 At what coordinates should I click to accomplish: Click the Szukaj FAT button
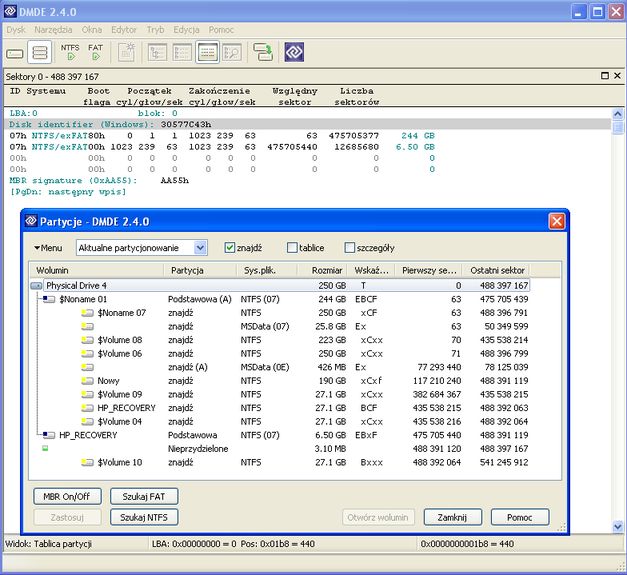click(x=144, y=497)
